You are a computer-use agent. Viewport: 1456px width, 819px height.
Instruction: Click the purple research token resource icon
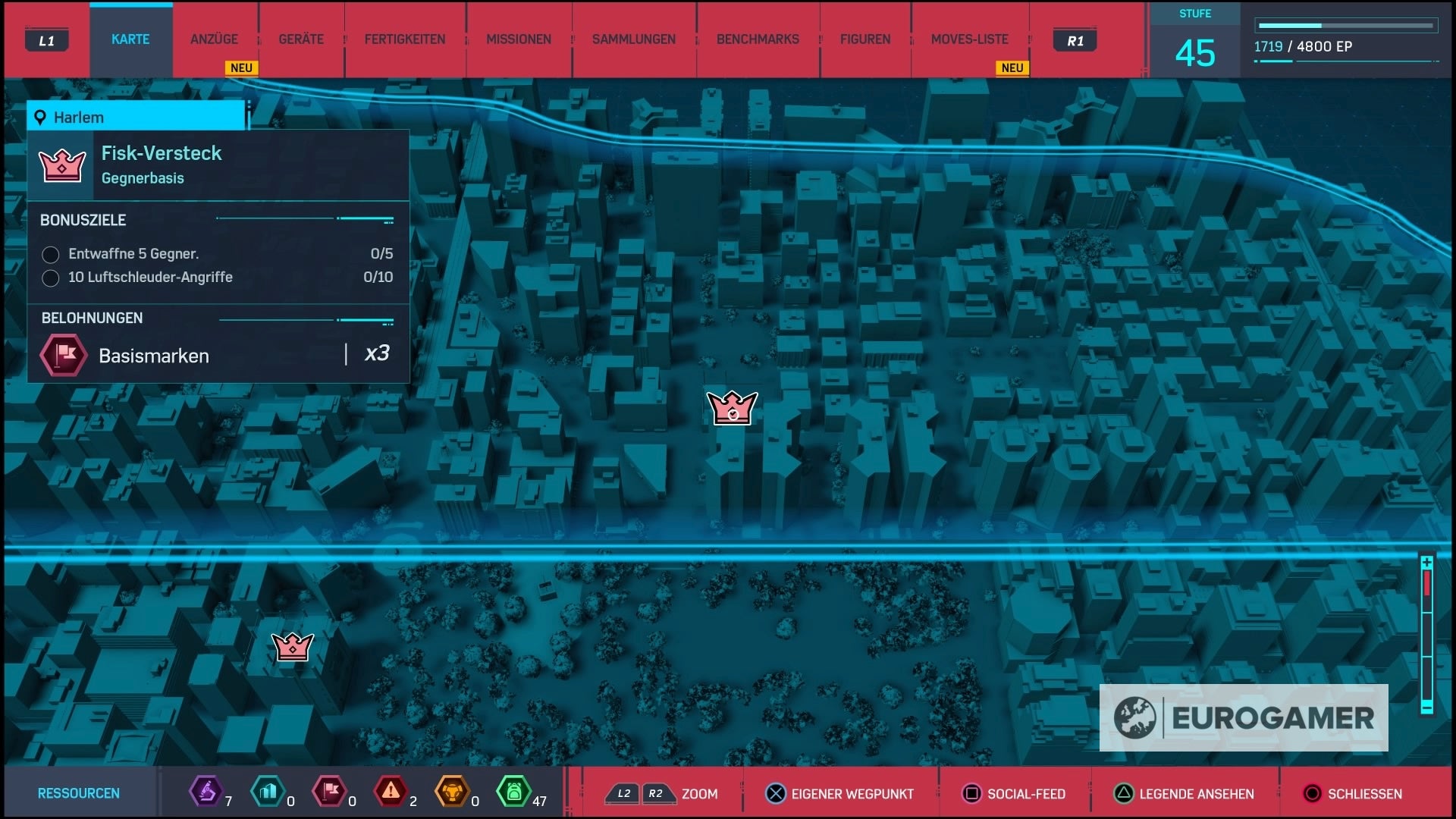tap(206, 792)
